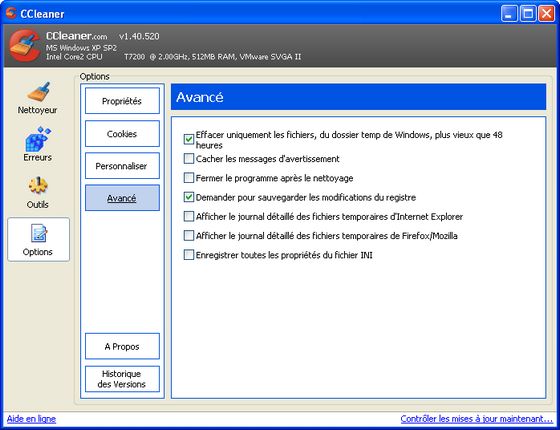Minimize the CCleaner window
The image size is (560, 430).
(x=509, y=14)
